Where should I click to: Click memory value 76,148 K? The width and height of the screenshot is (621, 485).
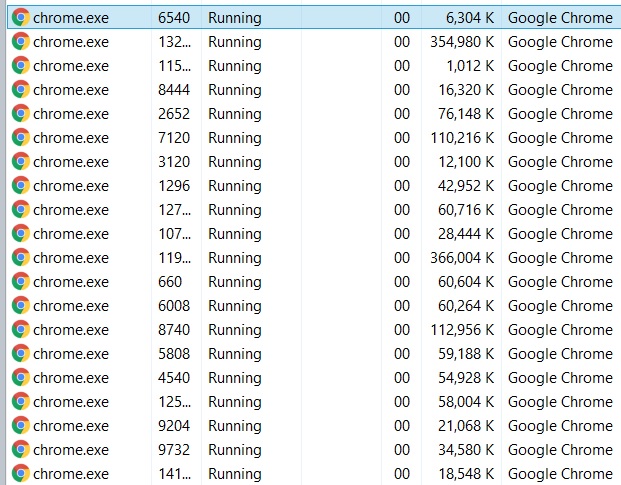[466, 114]
